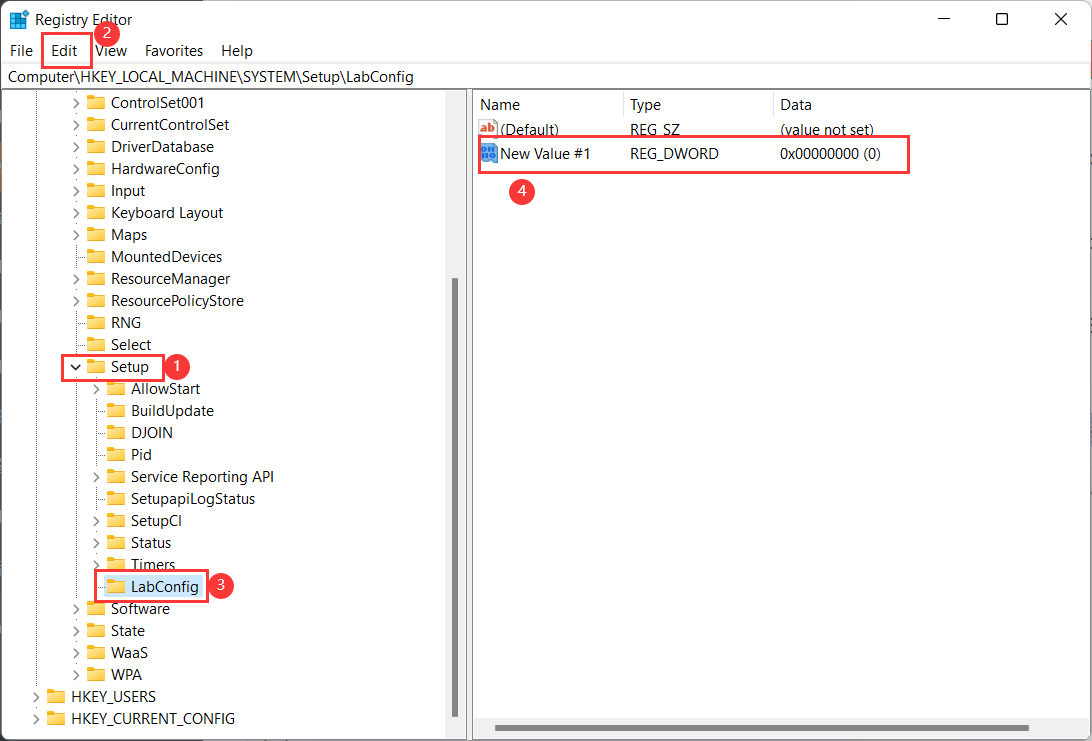
Task: Expand the SetupCl subkey
Action: click(x=97, y=521)
